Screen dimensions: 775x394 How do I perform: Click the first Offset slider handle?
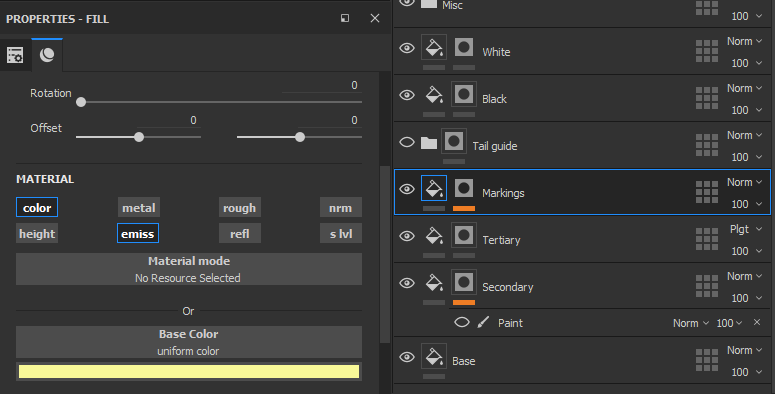(139, 137)
